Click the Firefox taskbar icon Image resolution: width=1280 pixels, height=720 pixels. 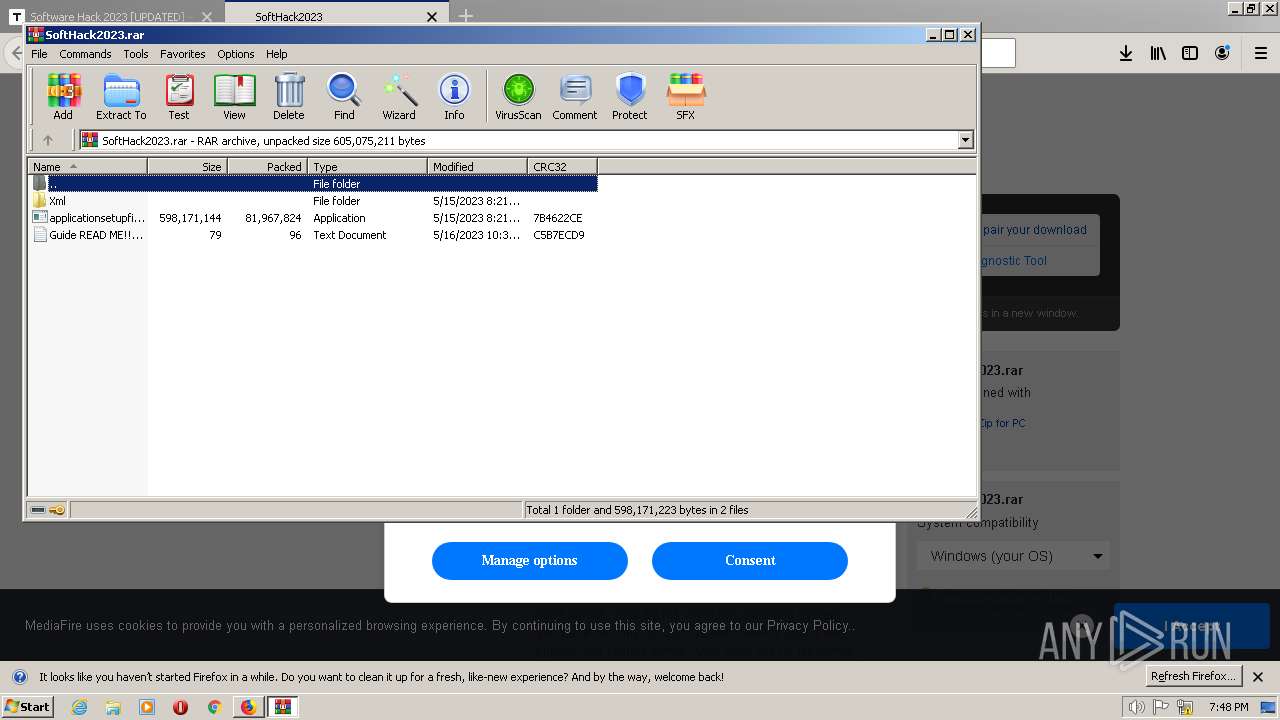pyautogui.click(x=248, y=707)
